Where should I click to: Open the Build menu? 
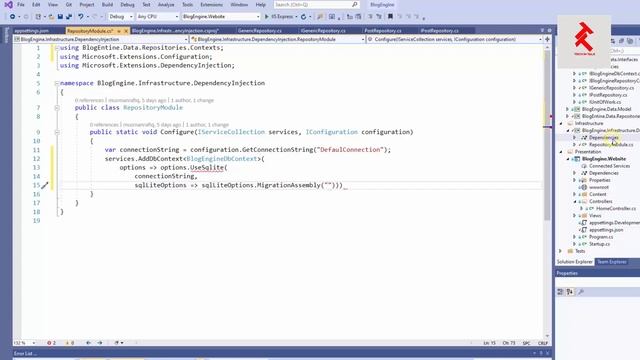(107, 4)
